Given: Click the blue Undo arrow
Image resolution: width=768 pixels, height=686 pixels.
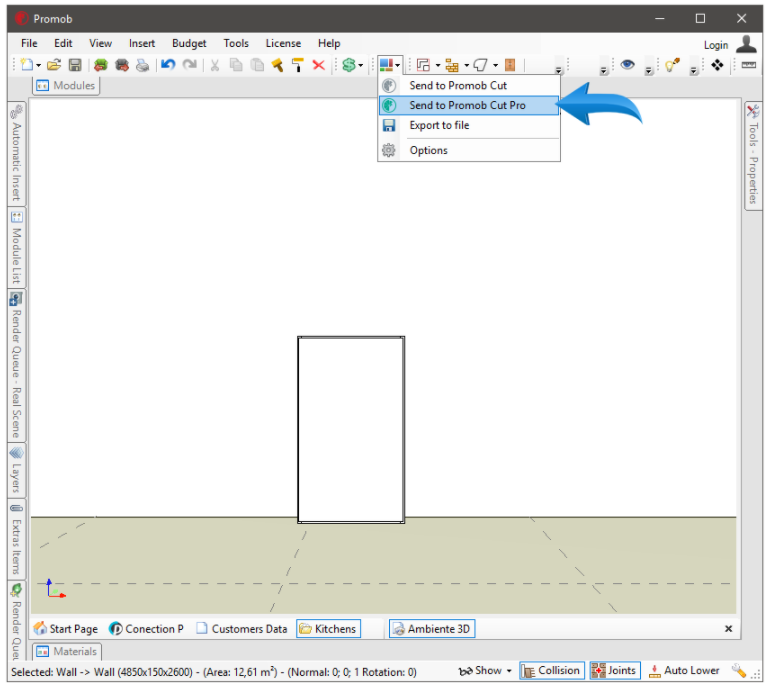Looking at the screenshot, I should coord(168,65).
